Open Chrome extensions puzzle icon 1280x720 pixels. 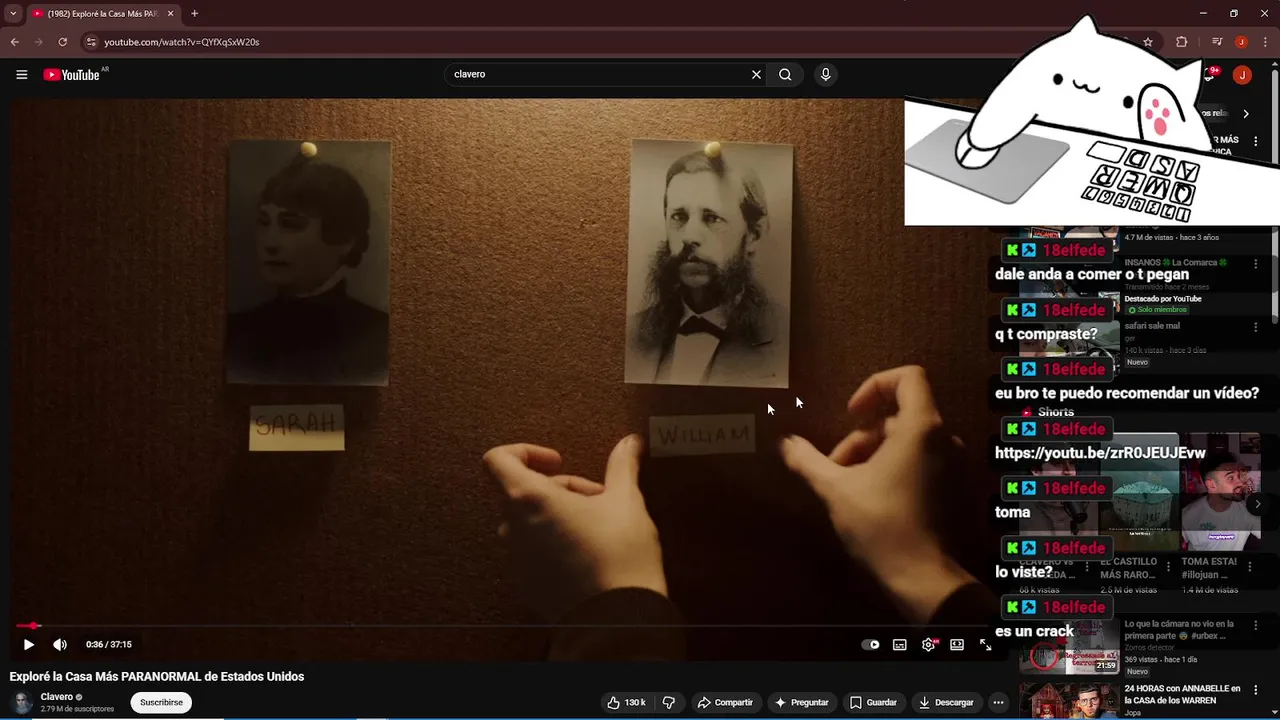tap(1182, 42)
